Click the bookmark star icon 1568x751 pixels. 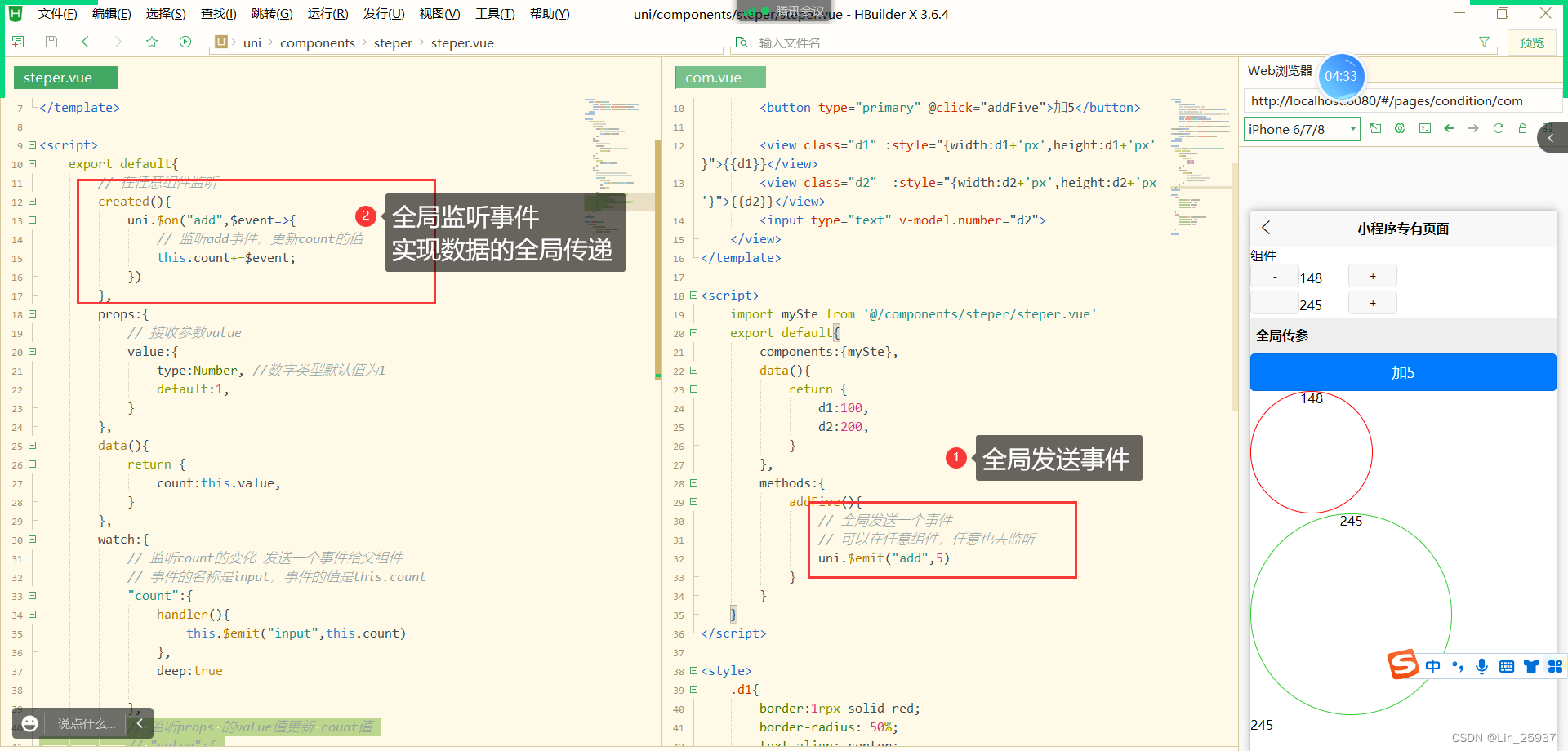pos(152,42)
